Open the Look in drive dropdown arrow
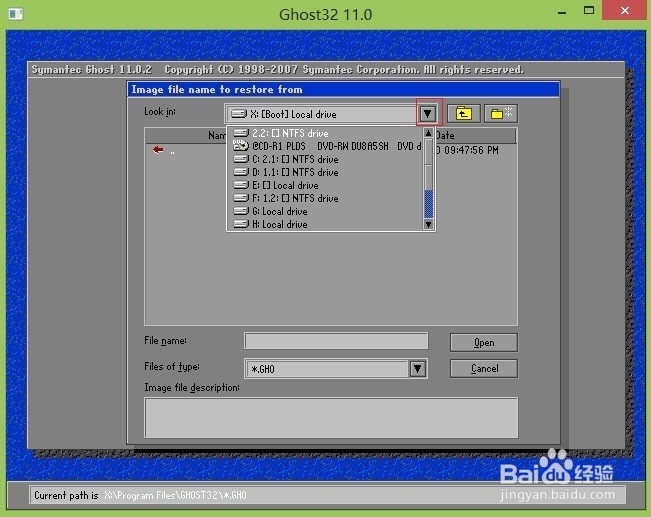The height and width of the screenshot is (517, 651). click(x=427, y=113)
